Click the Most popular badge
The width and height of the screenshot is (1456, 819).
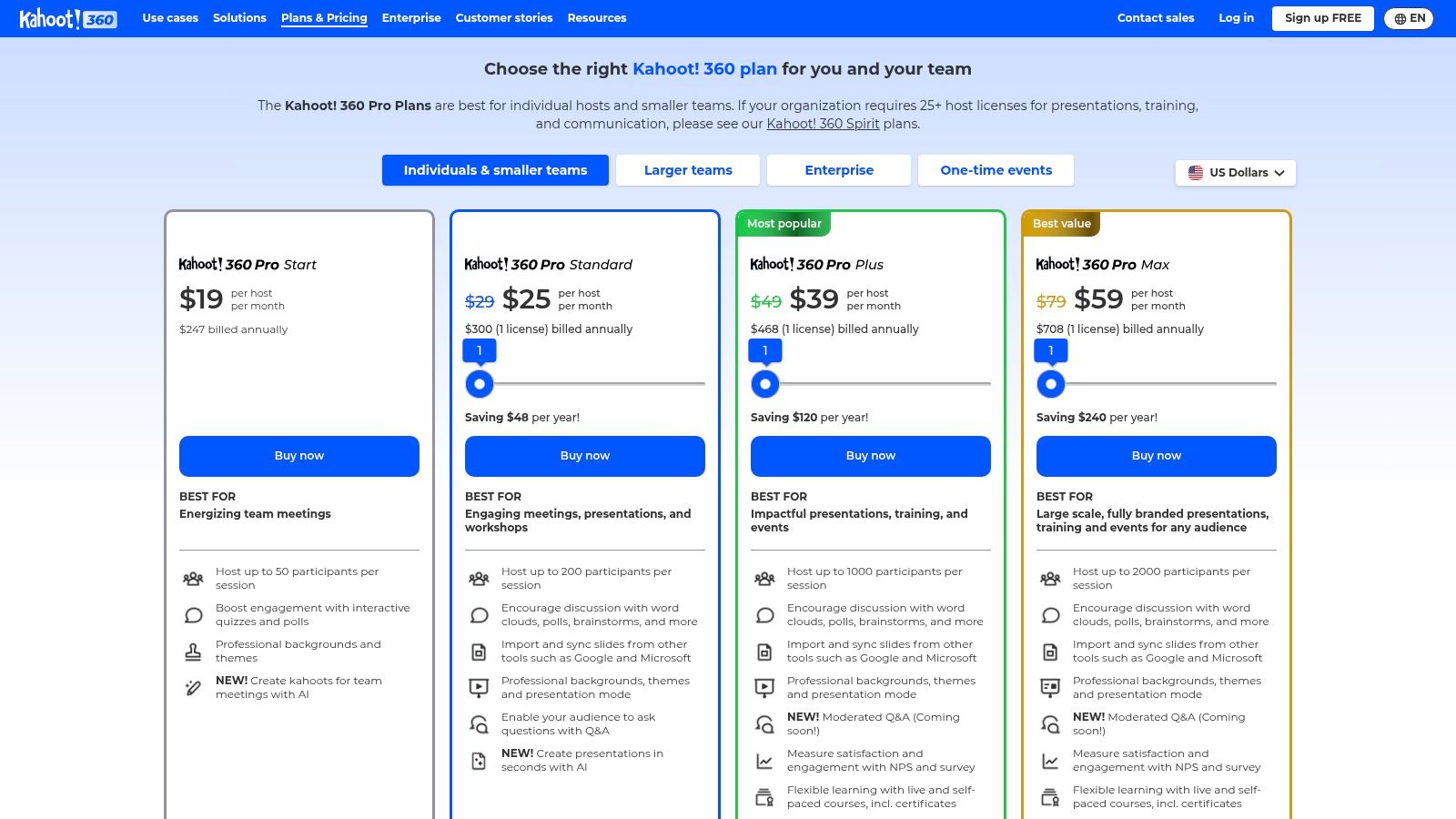pos(784,224)
